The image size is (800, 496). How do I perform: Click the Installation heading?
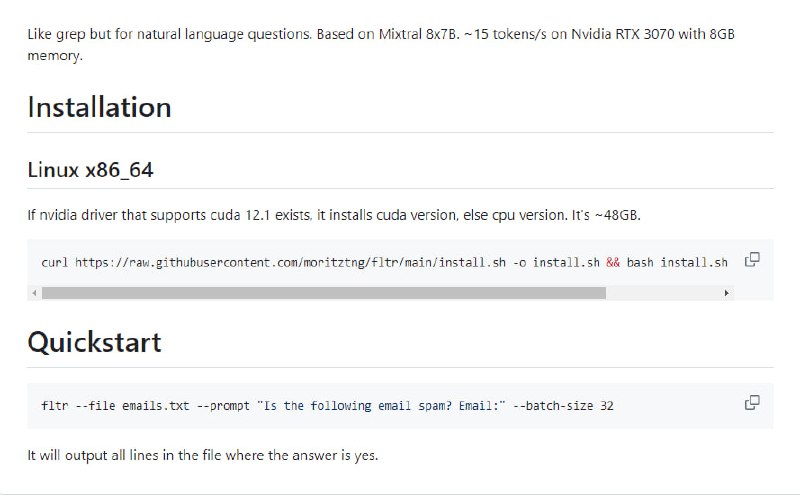click(x=99, y=107)
